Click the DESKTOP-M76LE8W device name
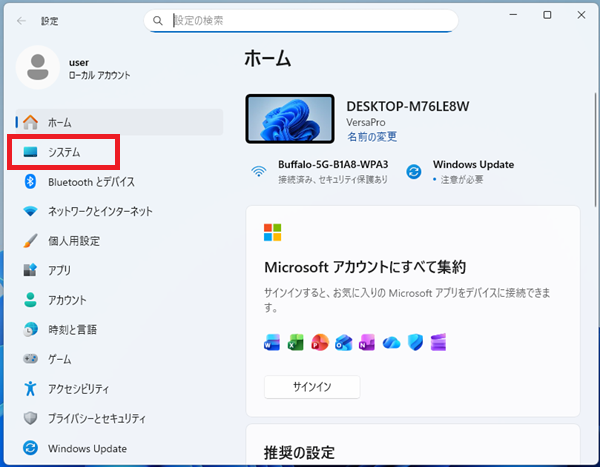Screen dimensions: 600x467 408,106
